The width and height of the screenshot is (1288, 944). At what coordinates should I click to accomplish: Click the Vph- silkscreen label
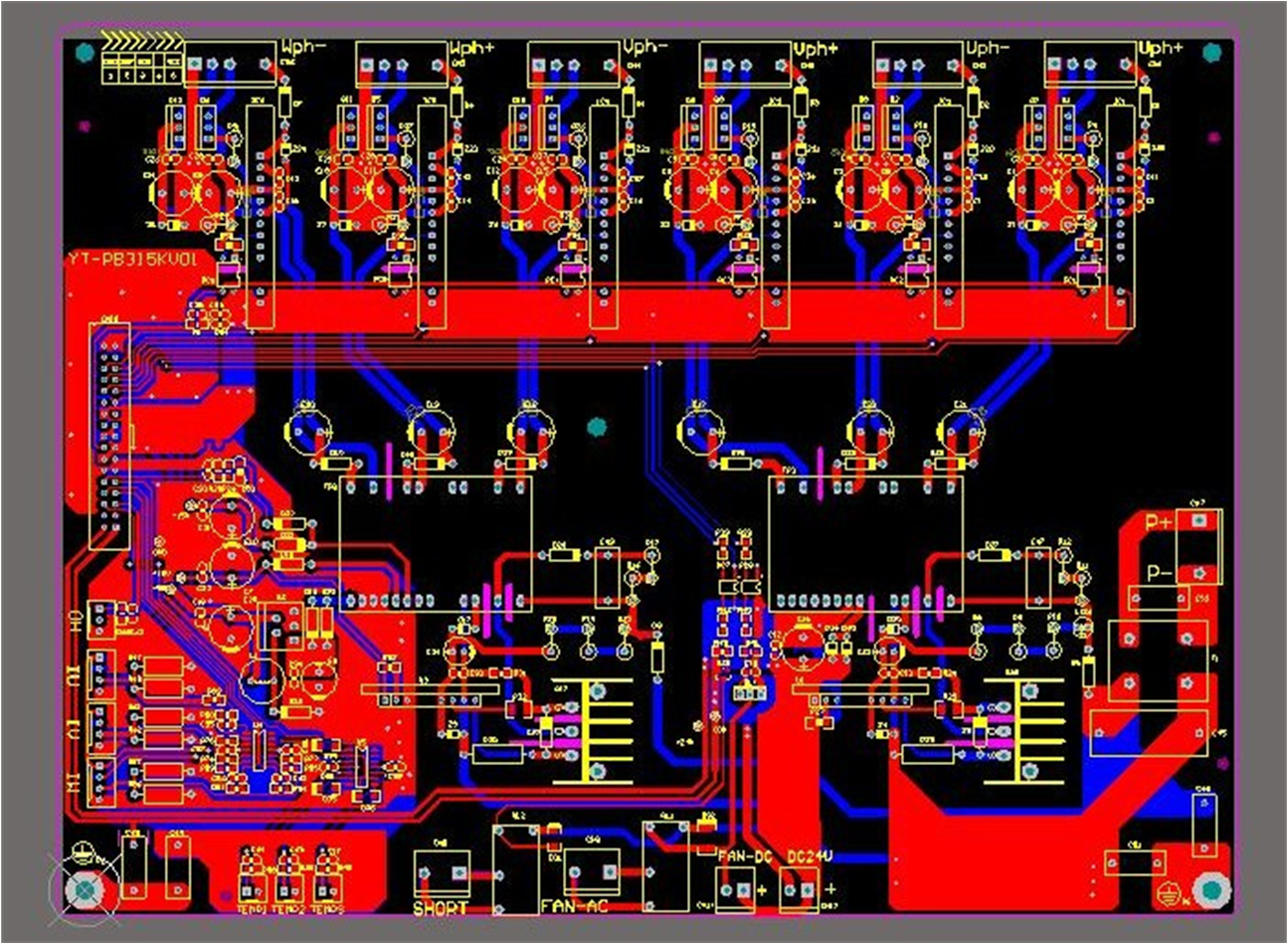click(645, 48)
